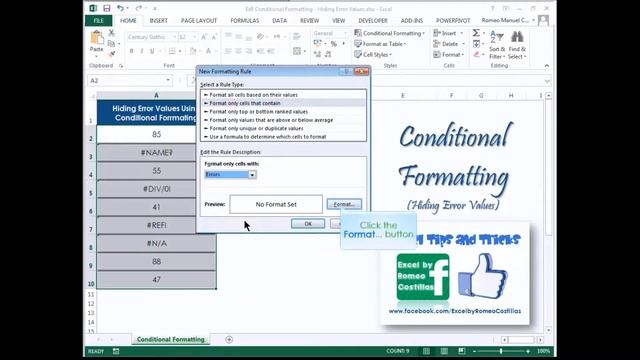Open the FILE tab
This screenshot has height=360, width=640.
point(98,20)
